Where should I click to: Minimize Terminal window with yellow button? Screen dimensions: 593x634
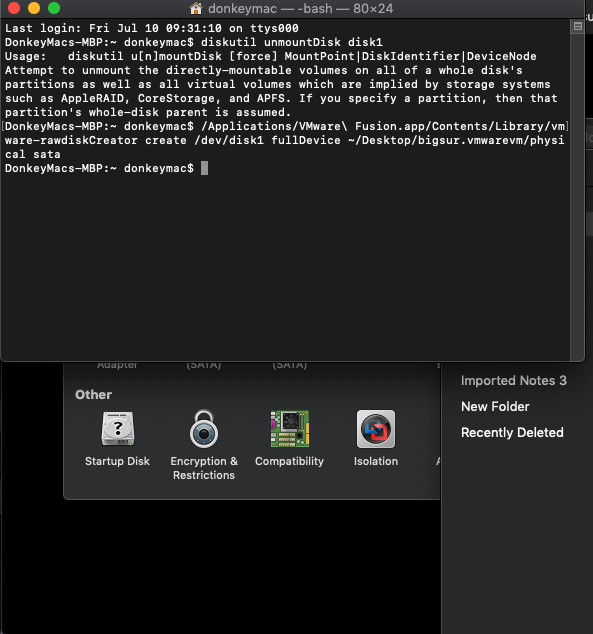tap(34, 8)
